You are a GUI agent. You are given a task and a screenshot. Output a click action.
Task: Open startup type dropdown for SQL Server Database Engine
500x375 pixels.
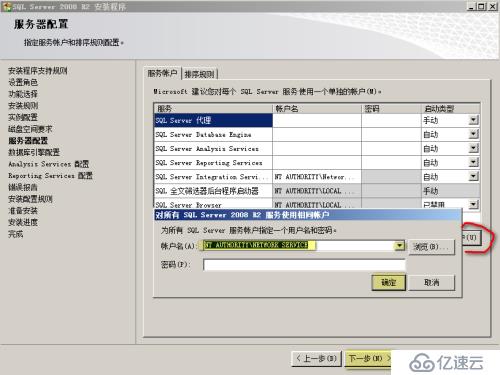point(473,134)
